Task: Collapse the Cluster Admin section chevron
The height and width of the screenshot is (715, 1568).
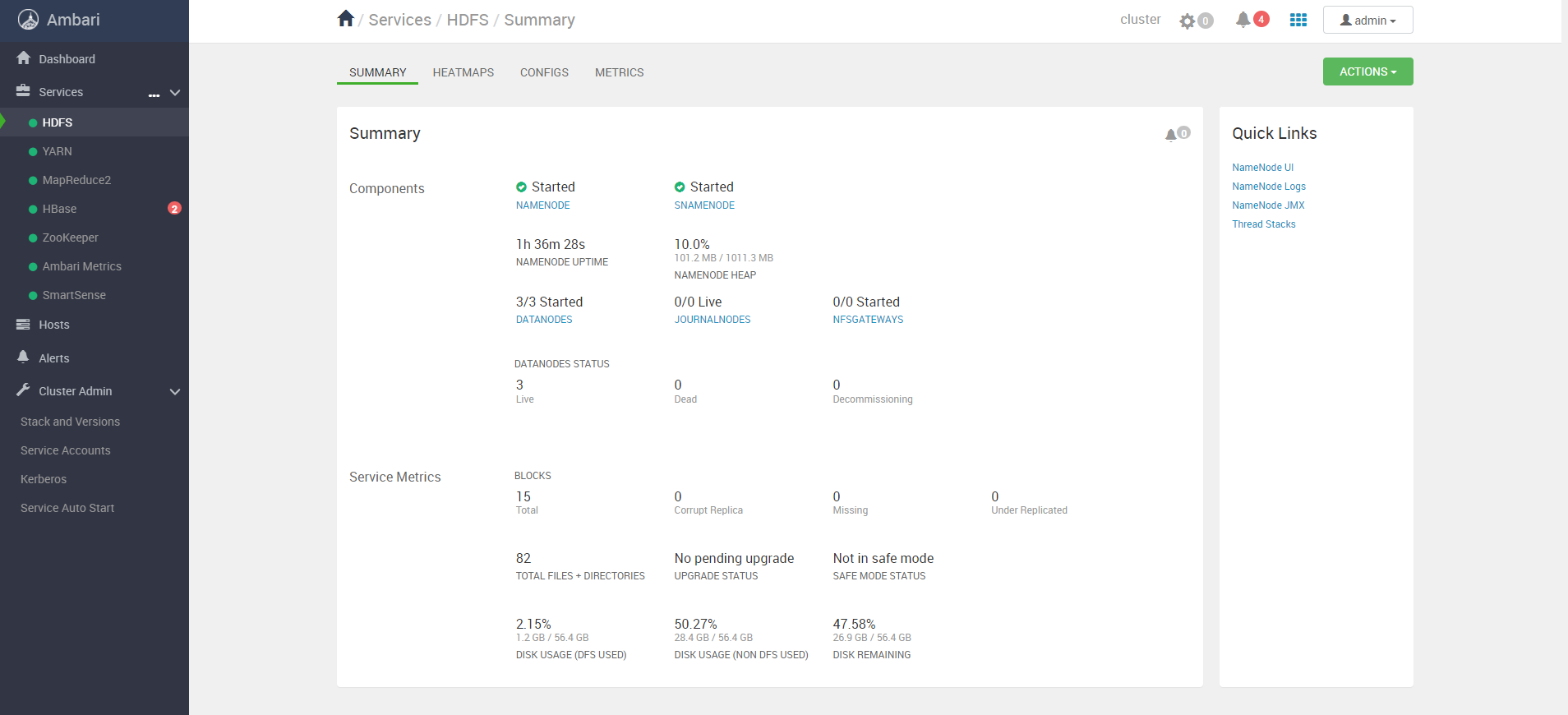Action: (175, 392)
